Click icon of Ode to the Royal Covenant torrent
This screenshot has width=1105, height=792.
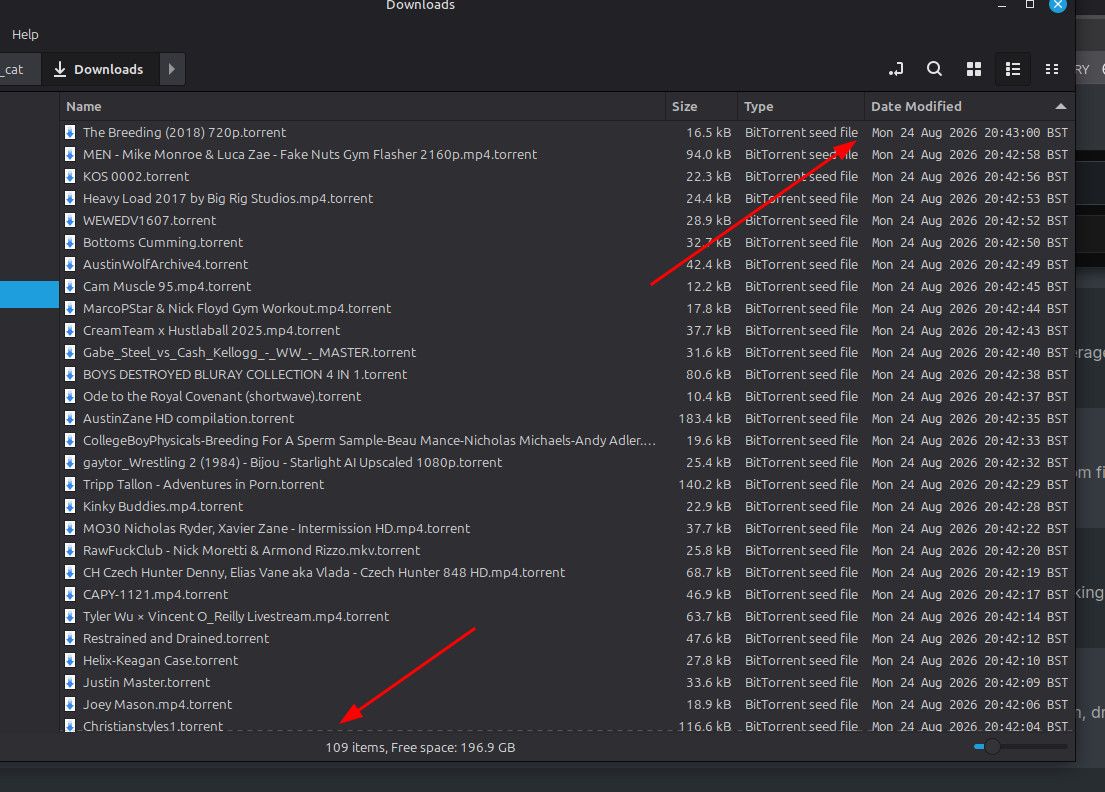[x=70, y=396]
